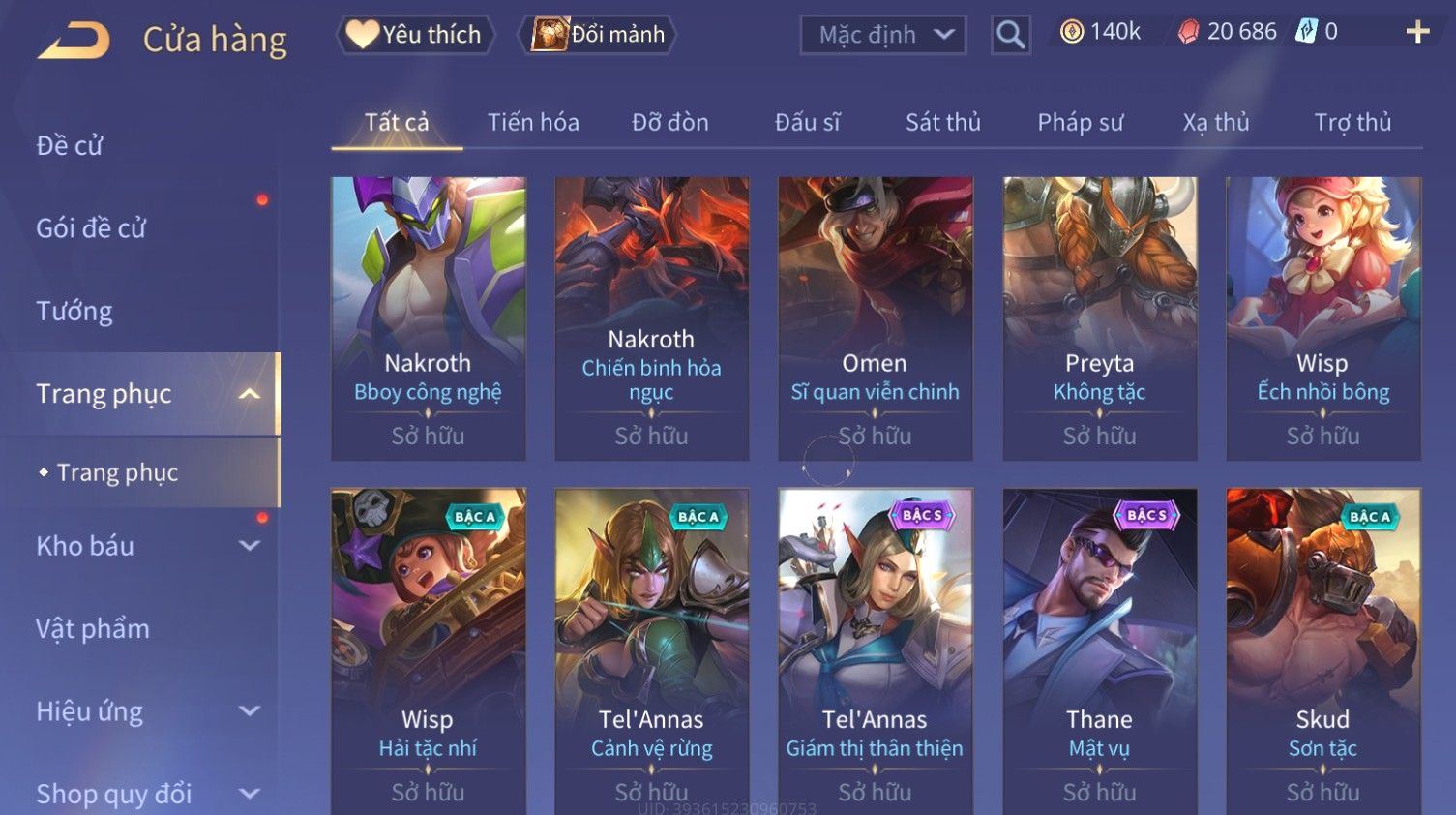Expand the Kho báu sidebar section
Screen dimensions: 1456x815
click(250, 545)
